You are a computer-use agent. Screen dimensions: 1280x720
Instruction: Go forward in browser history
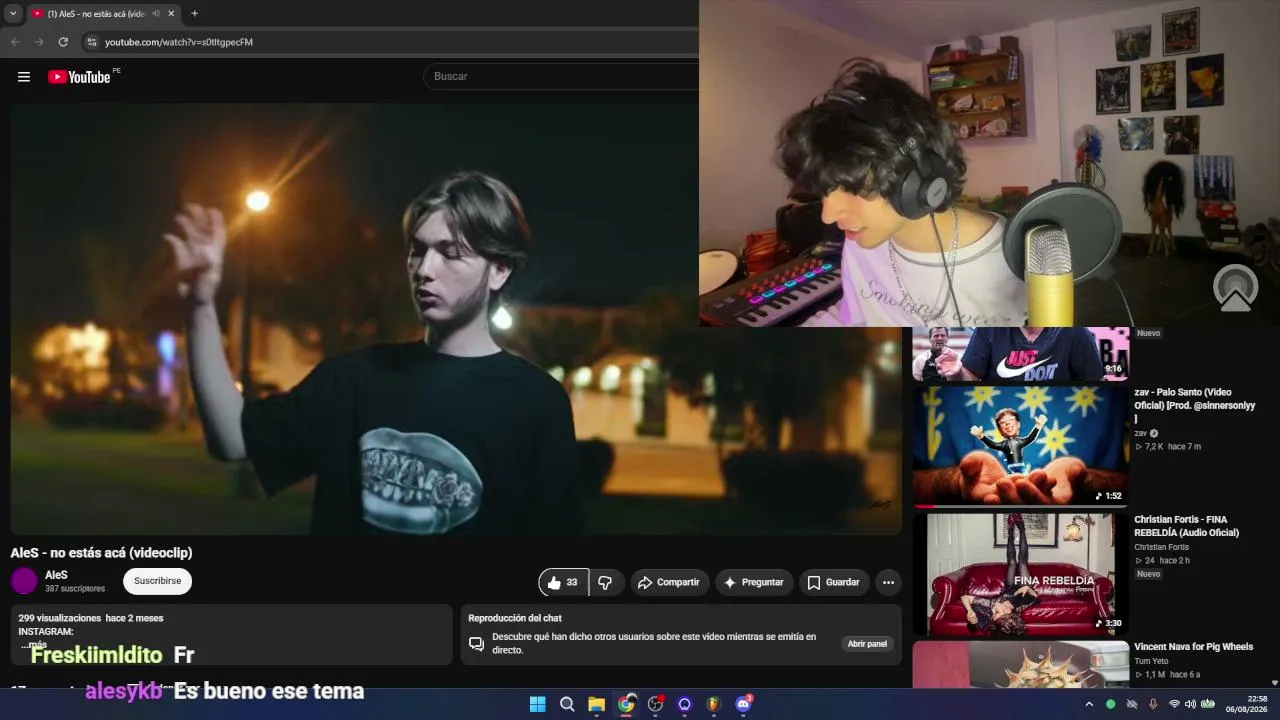click(x=39, y=42)
